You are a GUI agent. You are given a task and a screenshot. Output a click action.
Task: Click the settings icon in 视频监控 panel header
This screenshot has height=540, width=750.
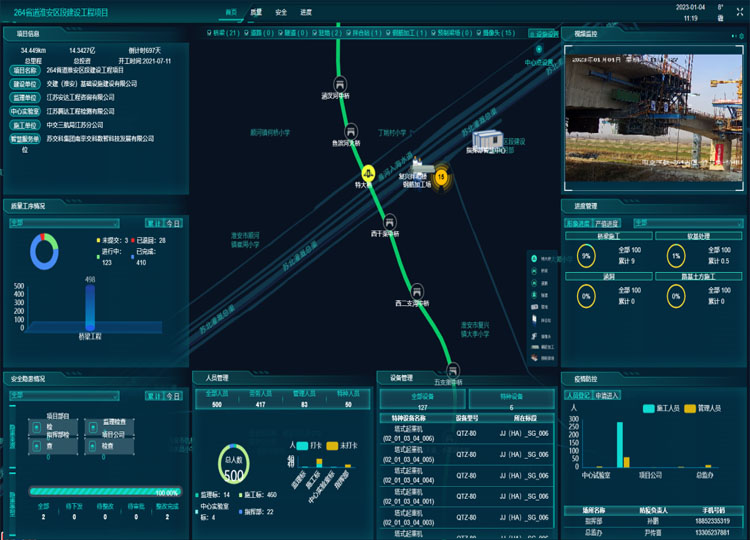(742, 36)
